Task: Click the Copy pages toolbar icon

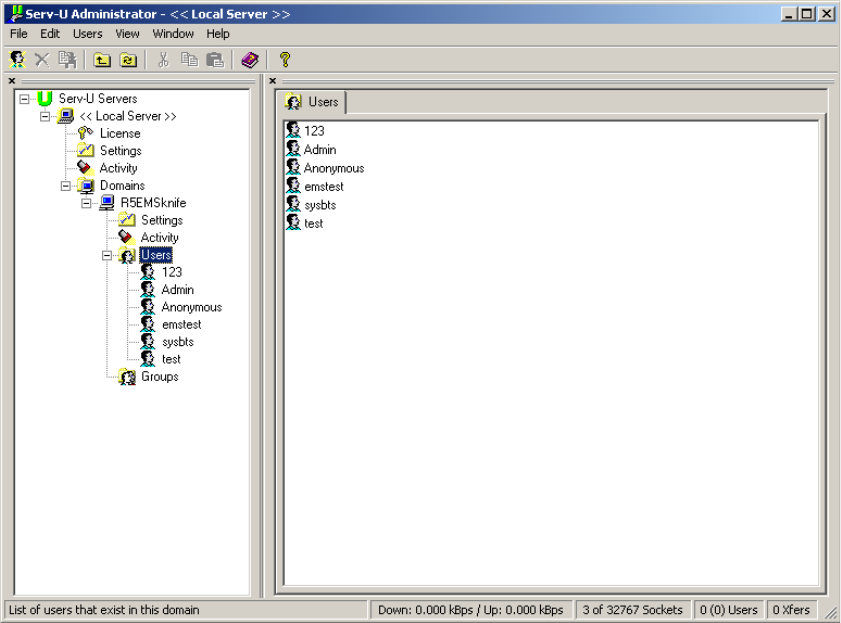Action: (189, 60)
